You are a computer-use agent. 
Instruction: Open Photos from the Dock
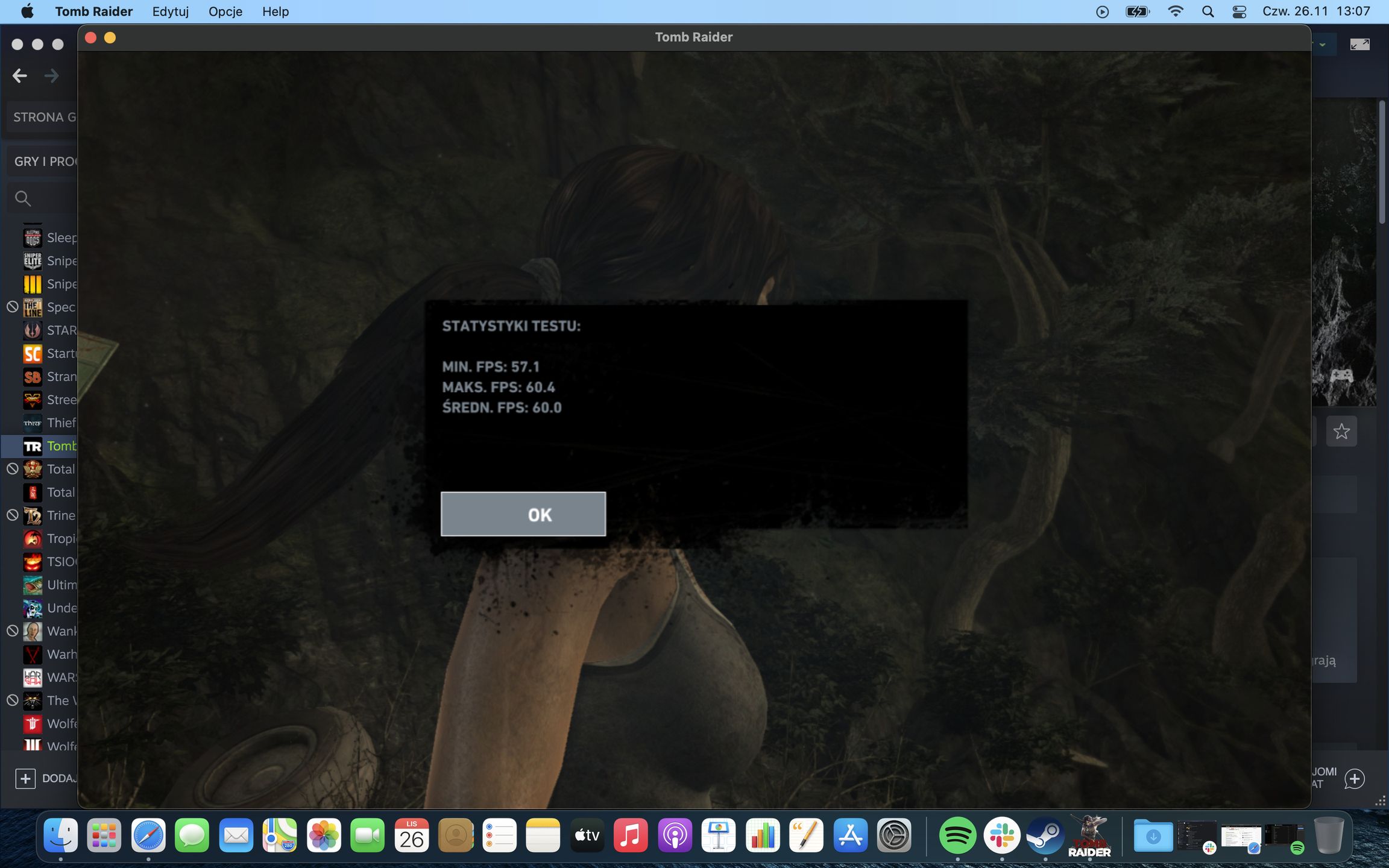(x=324, y=835)
